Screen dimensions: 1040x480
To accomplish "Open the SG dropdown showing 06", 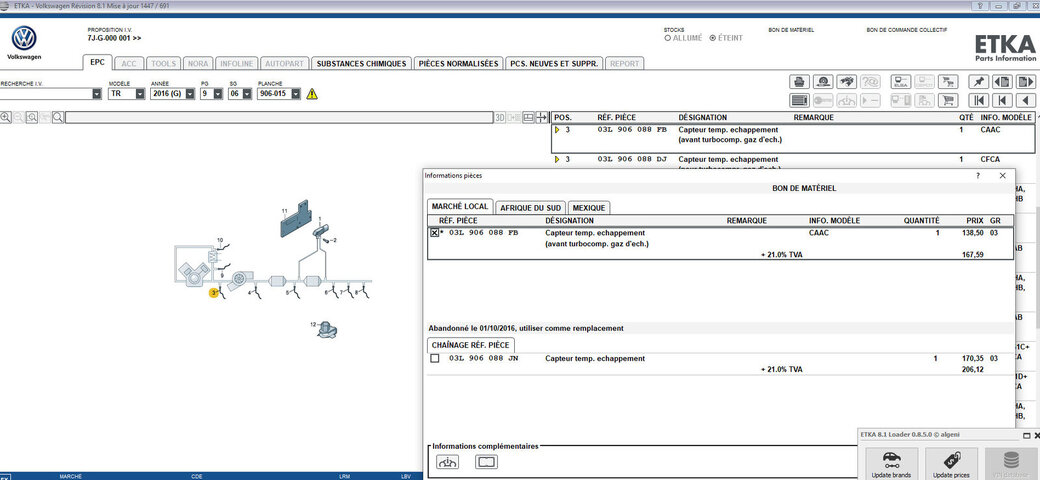I will 247,94.
